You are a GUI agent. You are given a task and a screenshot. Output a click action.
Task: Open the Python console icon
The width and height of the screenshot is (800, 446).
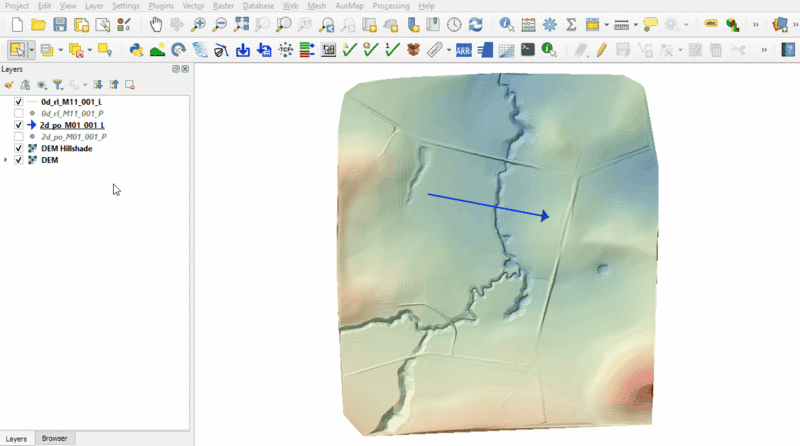pos(137,49)
